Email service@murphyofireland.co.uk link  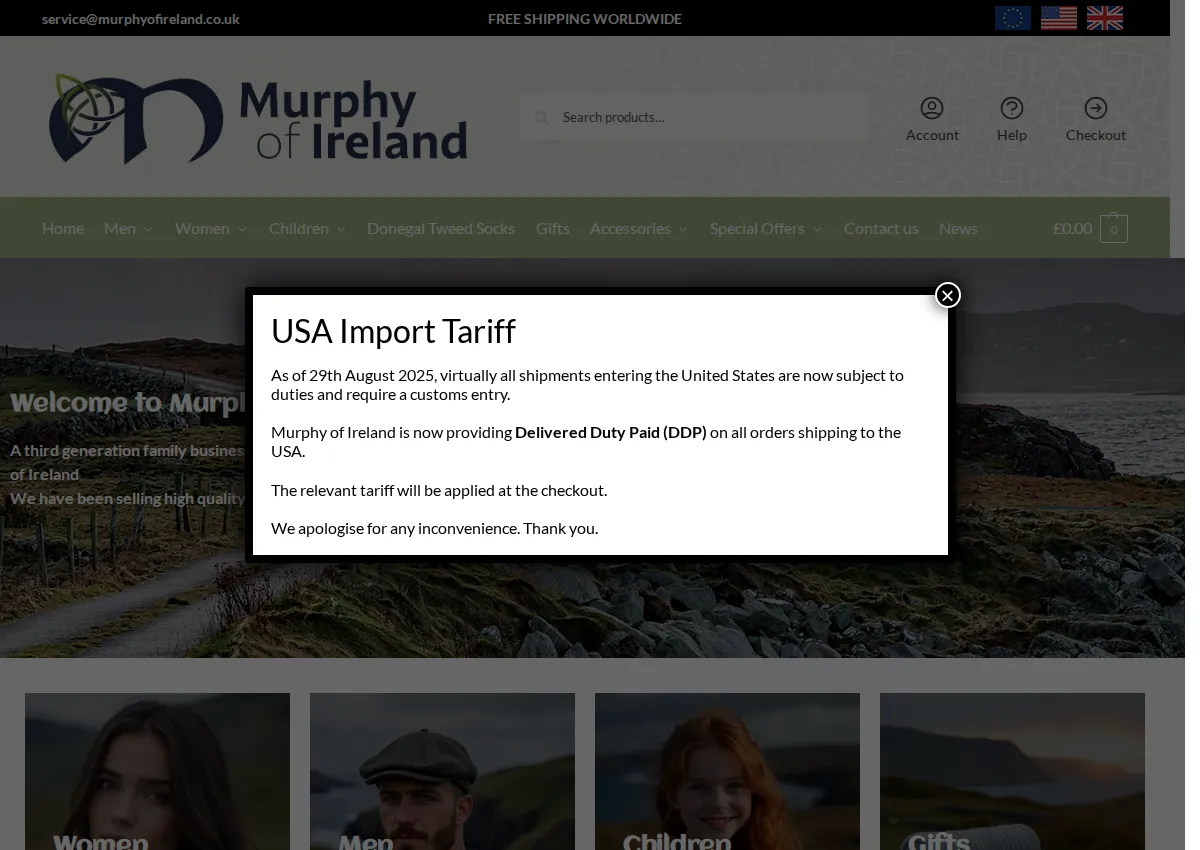click(x=141, y=19)
